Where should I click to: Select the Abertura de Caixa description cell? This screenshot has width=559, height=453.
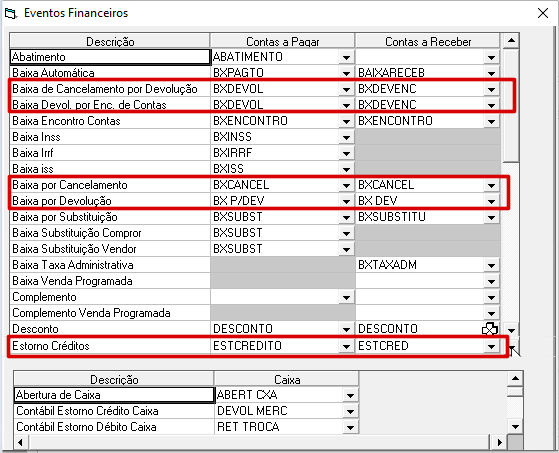click(114, 395)
